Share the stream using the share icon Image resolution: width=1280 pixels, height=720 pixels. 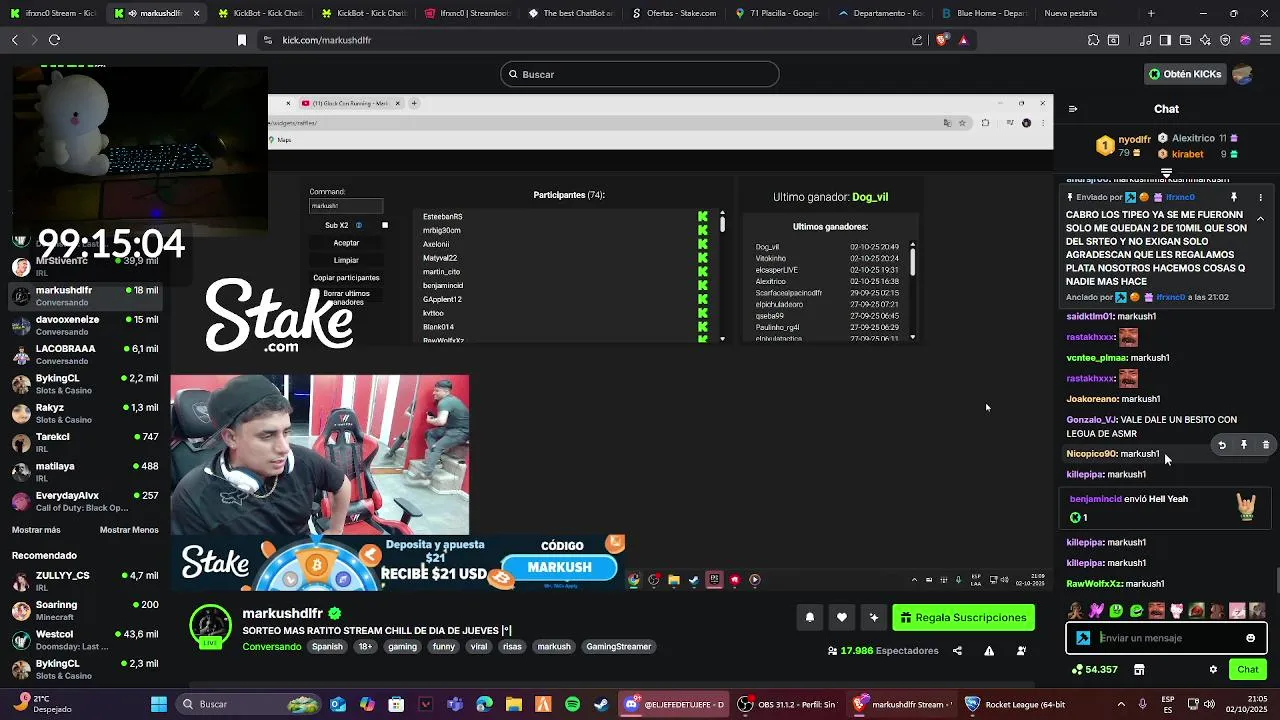(x=957, y=651)
